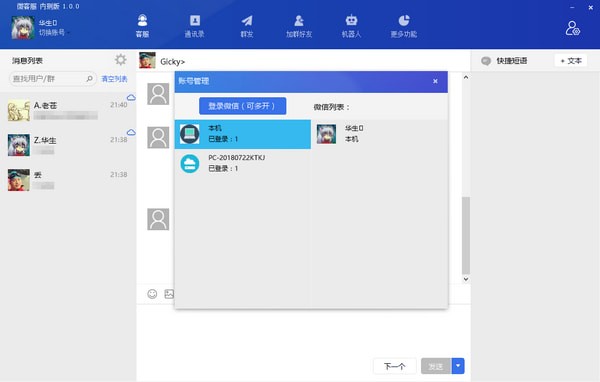Viewport: 600px width, 382px height.
Task: Switch to the 通讯录 contacts tab
Action: 194,26
